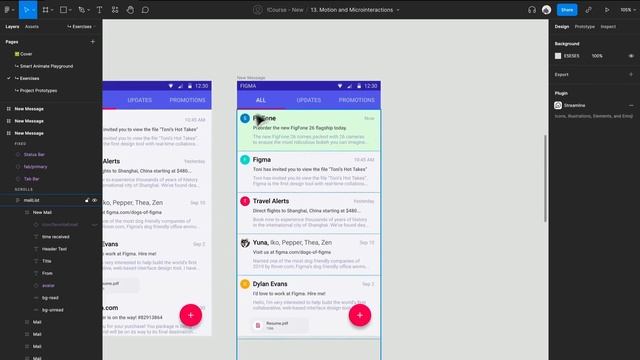Screen dimensions: 640x360
Task: Open Move tool options dropdown arrow
Action: (33, 10)
